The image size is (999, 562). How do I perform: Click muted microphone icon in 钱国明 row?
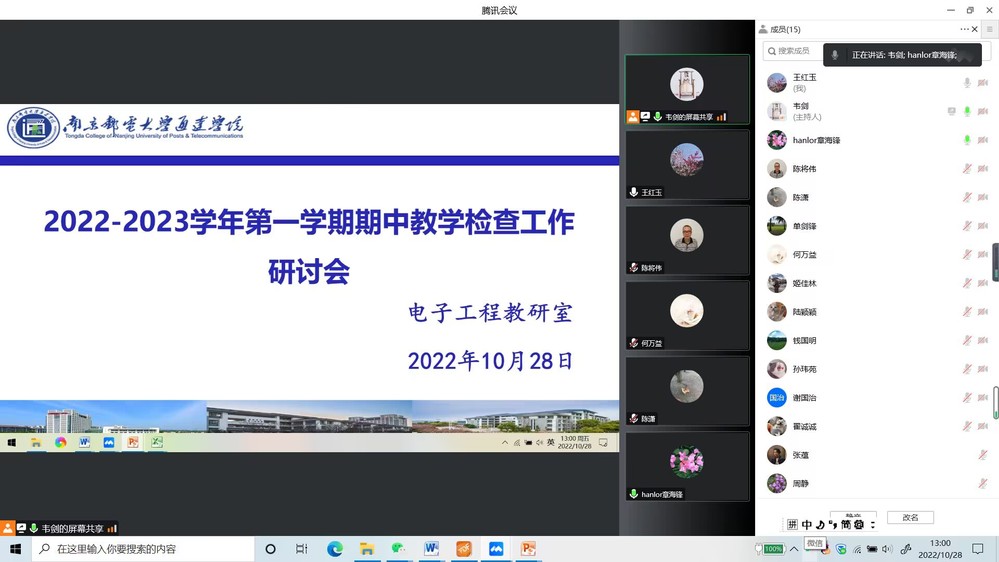click(967, 340)
